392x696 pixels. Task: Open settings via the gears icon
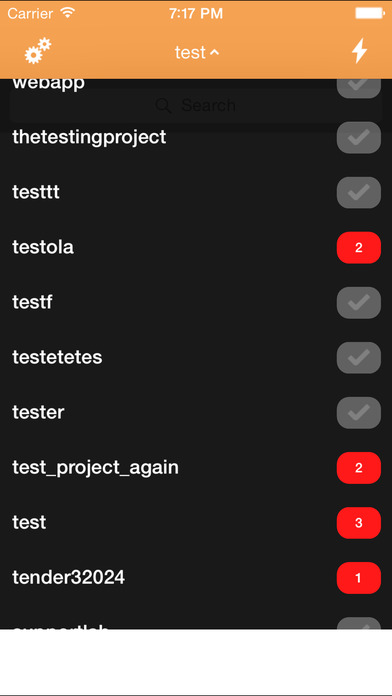tap(38, 51)
